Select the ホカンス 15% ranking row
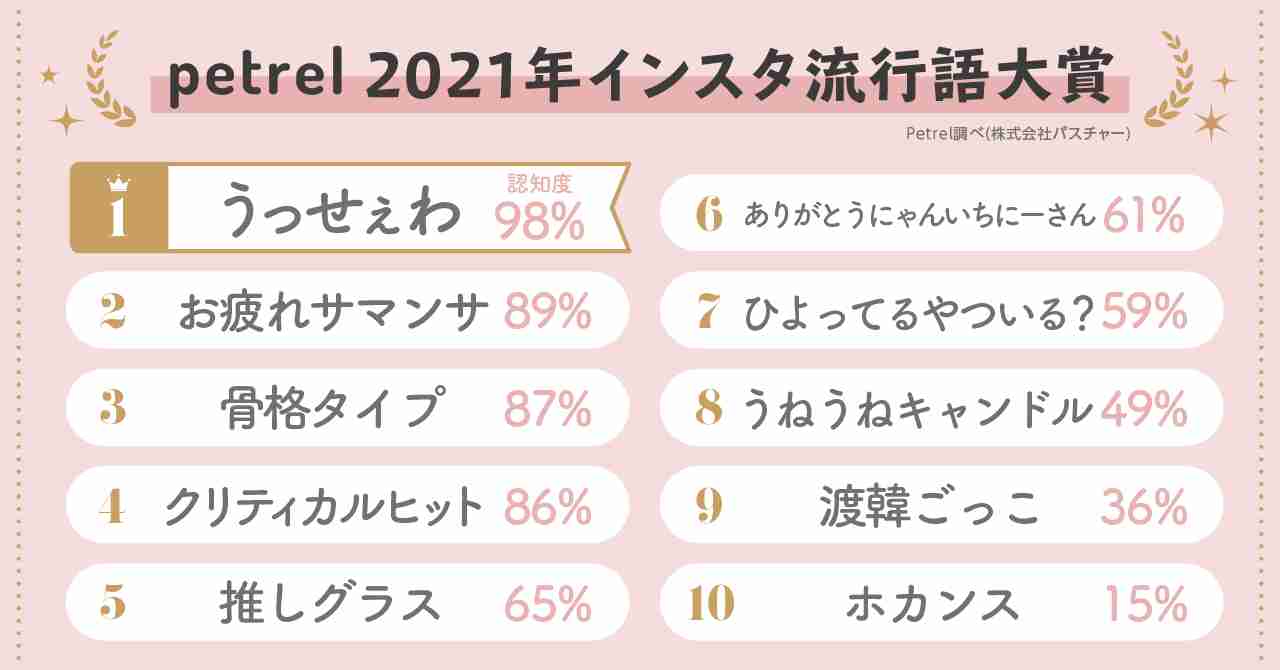 click(x=942, y=603)
